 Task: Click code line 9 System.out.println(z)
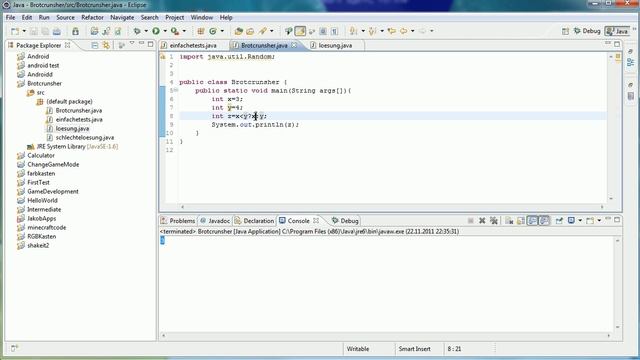point(255,124)
